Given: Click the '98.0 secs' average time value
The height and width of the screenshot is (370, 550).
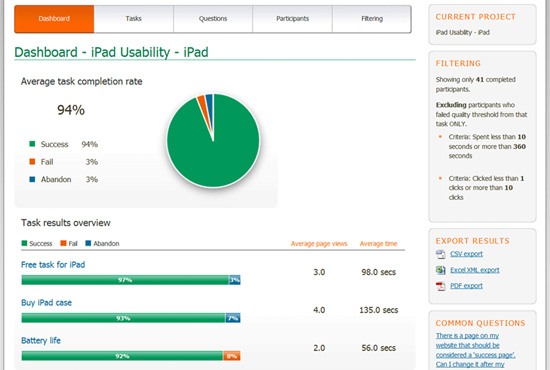Looking at the screenshot, I should tap(379, 272).
